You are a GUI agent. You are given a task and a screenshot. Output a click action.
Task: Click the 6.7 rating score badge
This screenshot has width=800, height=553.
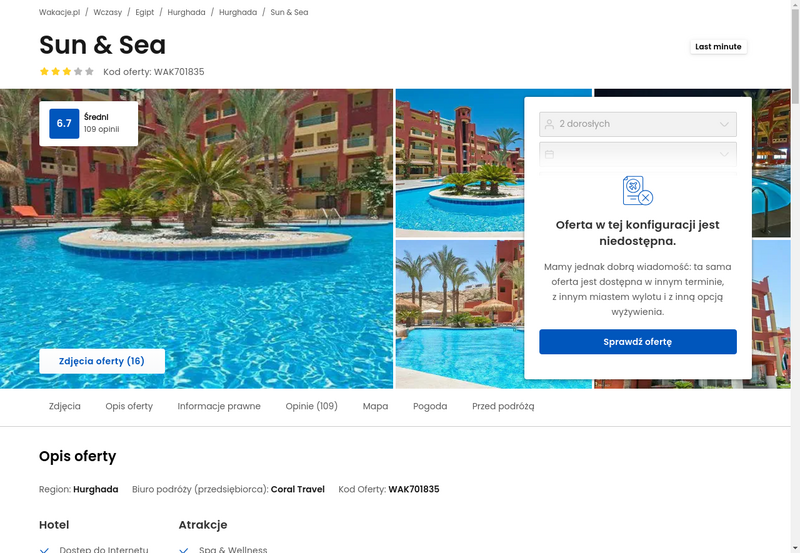point(64,123)
